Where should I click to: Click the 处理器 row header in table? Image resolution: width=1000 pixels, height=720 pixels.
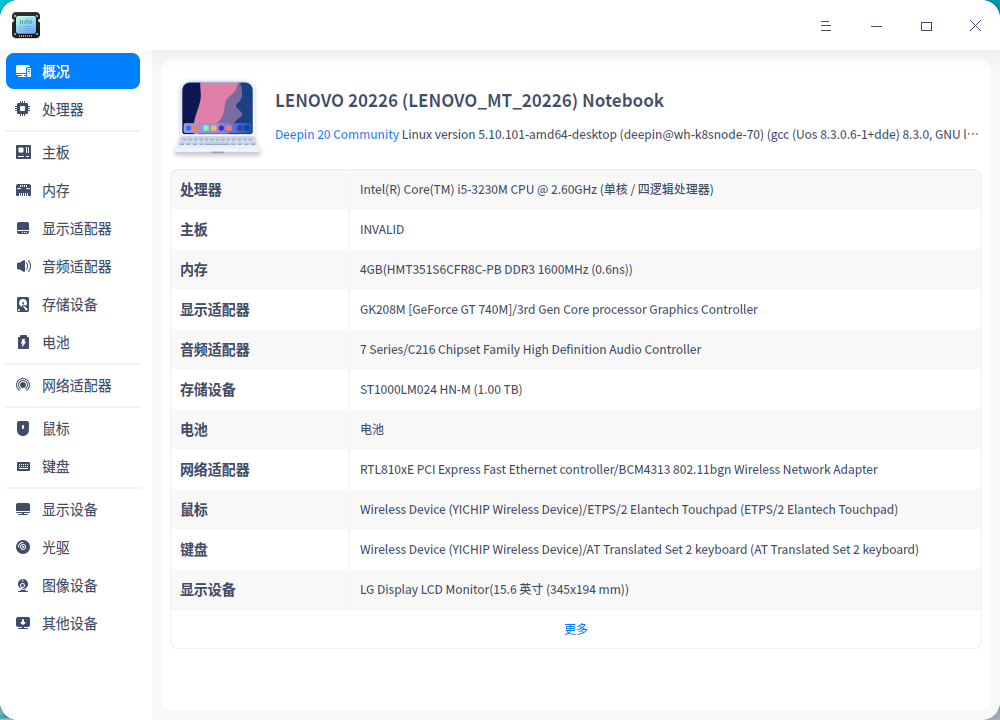(201, 190)
